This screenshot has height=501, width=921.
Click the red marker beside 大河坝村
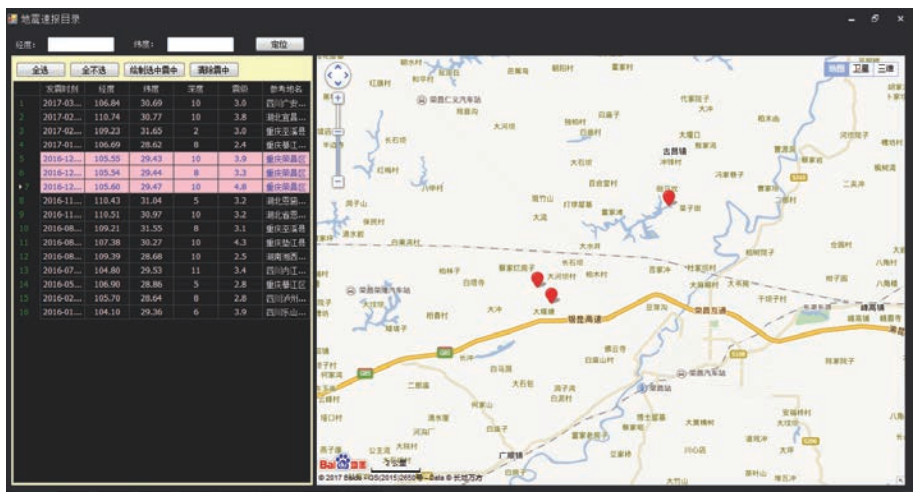pyautogui.click(x=537, y=279)
